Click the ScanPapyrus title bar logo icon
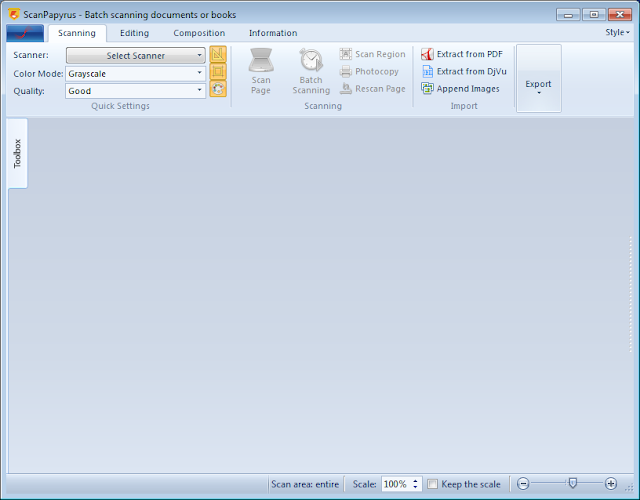This screenshot has height=500, width=640. (x=14, y=14)
